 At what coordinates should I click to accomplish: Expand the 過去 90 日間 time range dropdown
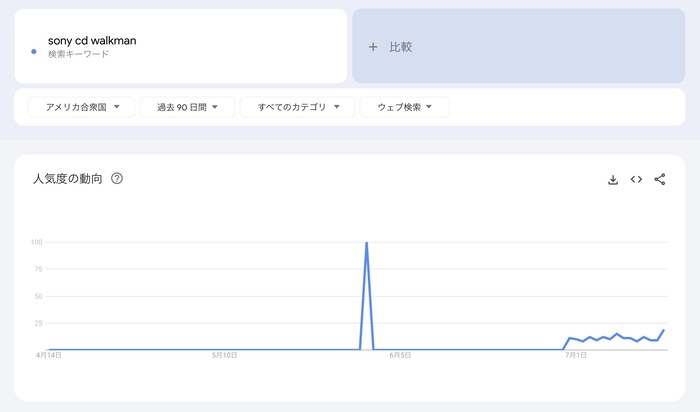tap(187, 107)
